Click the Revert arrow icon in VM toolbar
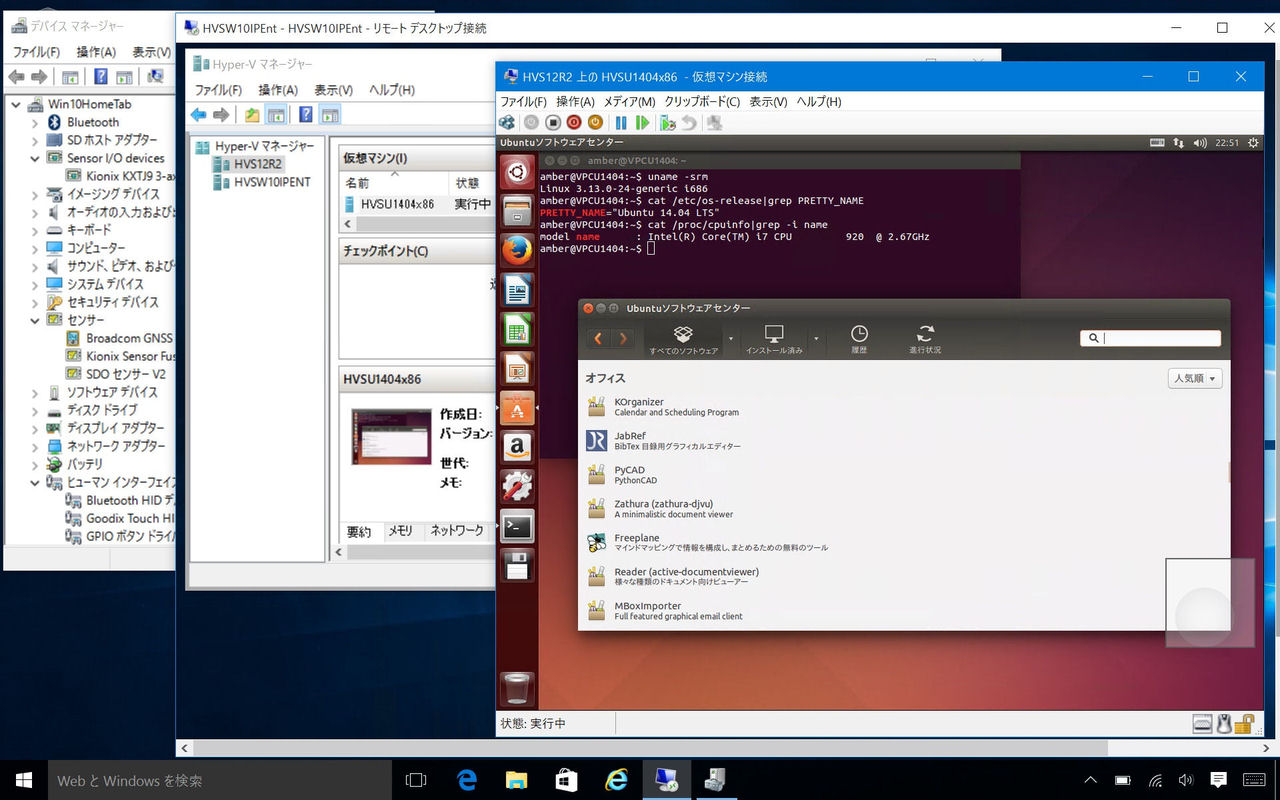The height and width of the screenshot is (800, 1280). click(x=689, y=122)
